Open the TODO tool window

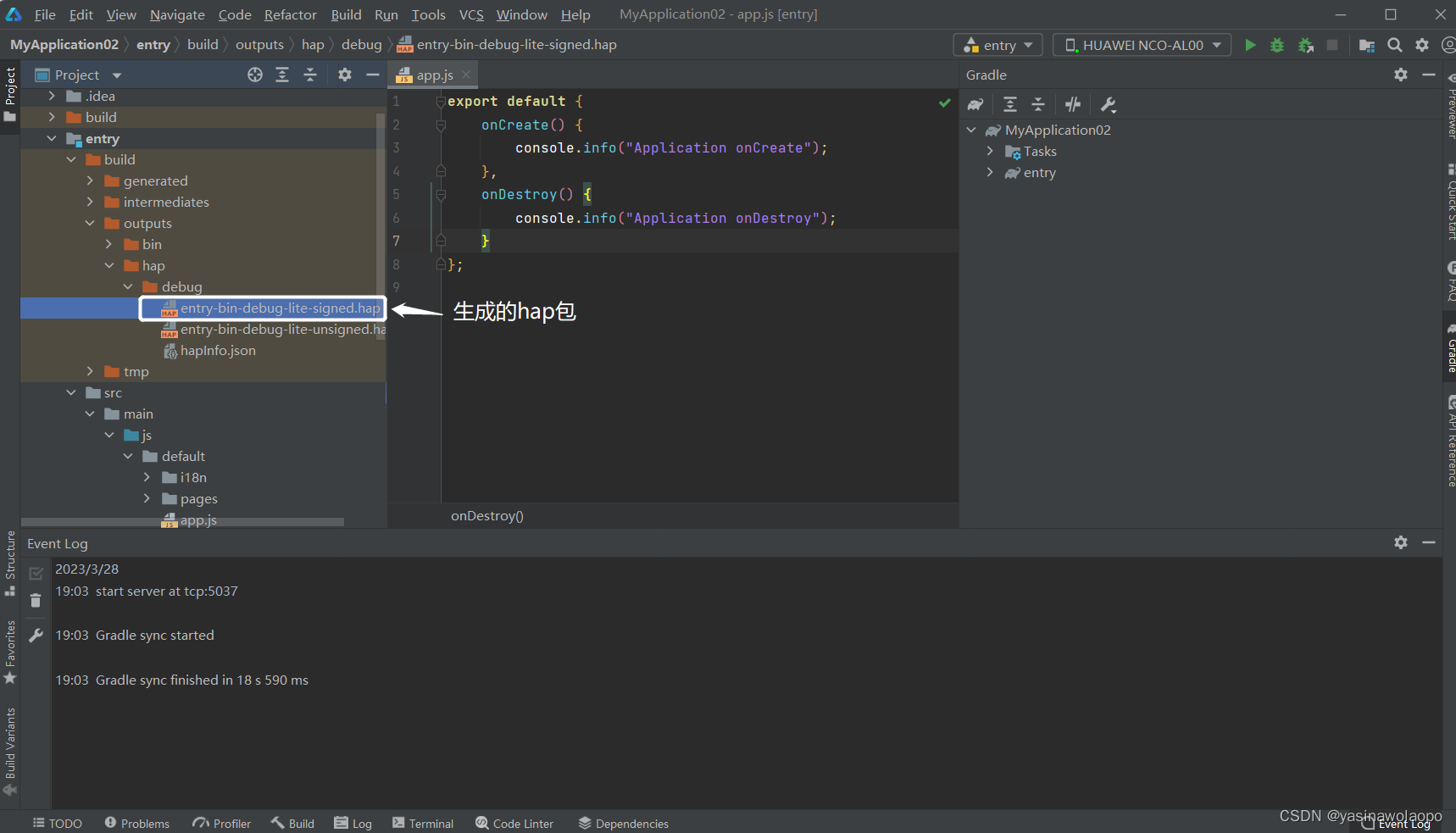click(x=58, y=823)
